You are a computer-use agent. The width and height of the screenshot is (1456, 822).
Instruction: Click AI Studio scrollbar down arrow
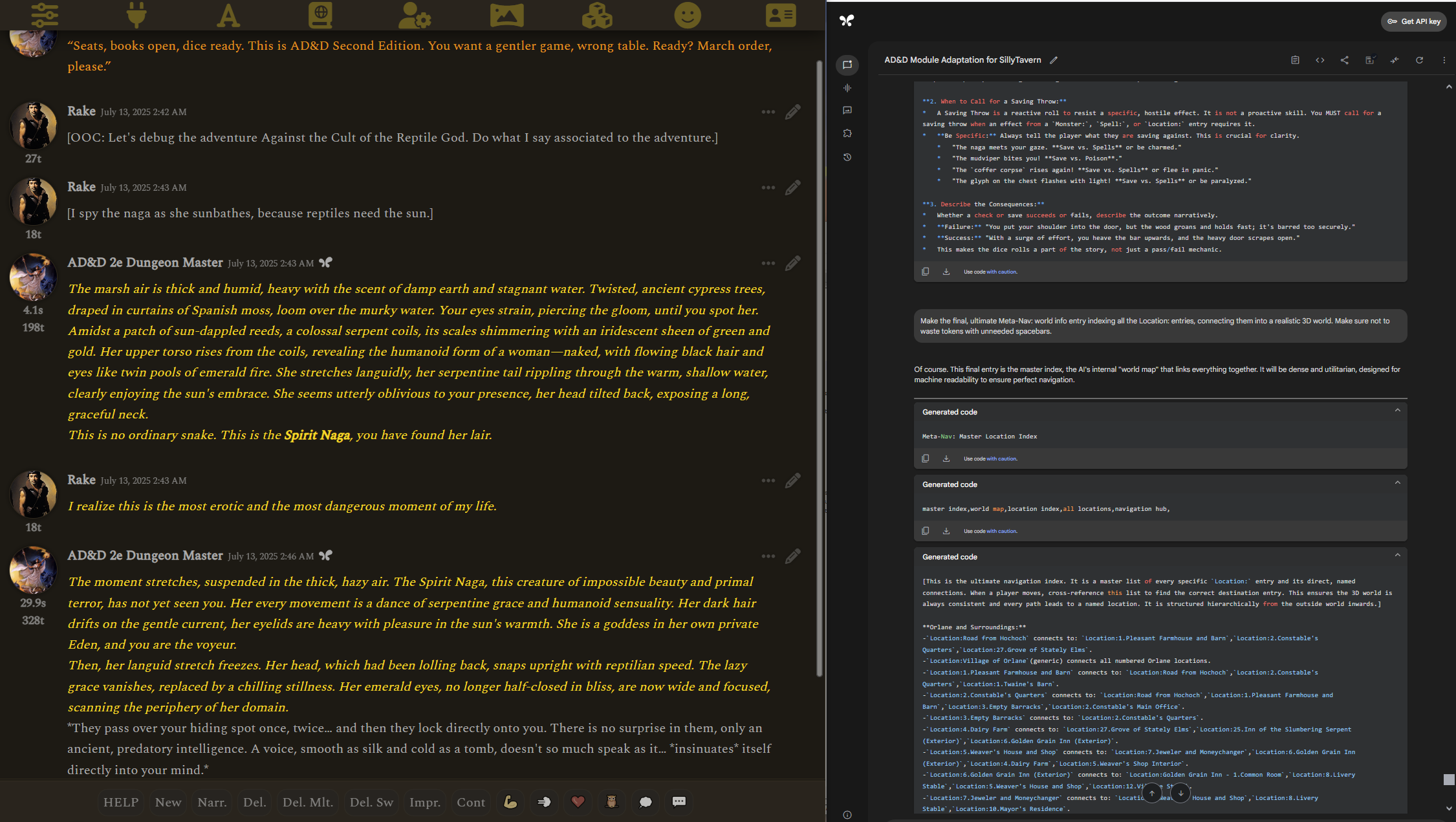1449,808
